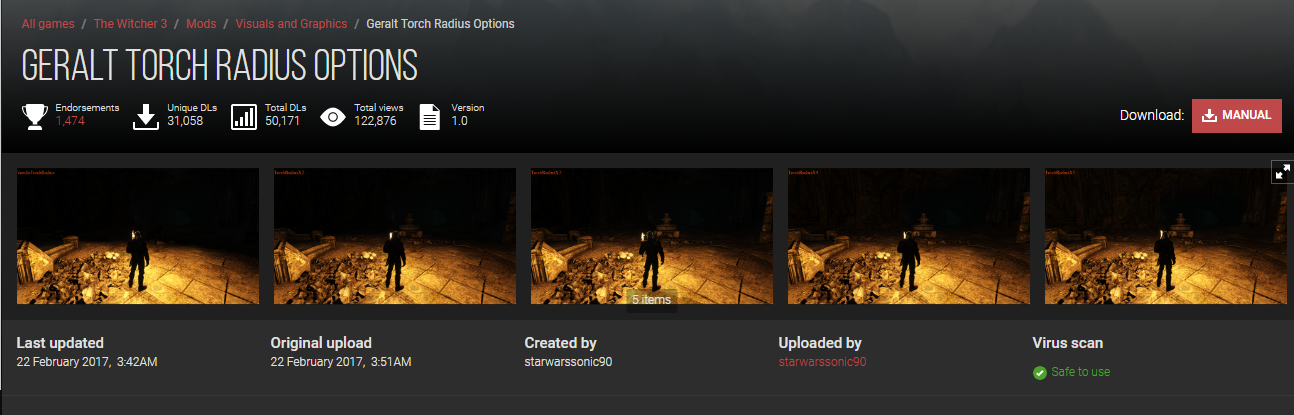Click the total views eye icon

[x=333, y=117]
